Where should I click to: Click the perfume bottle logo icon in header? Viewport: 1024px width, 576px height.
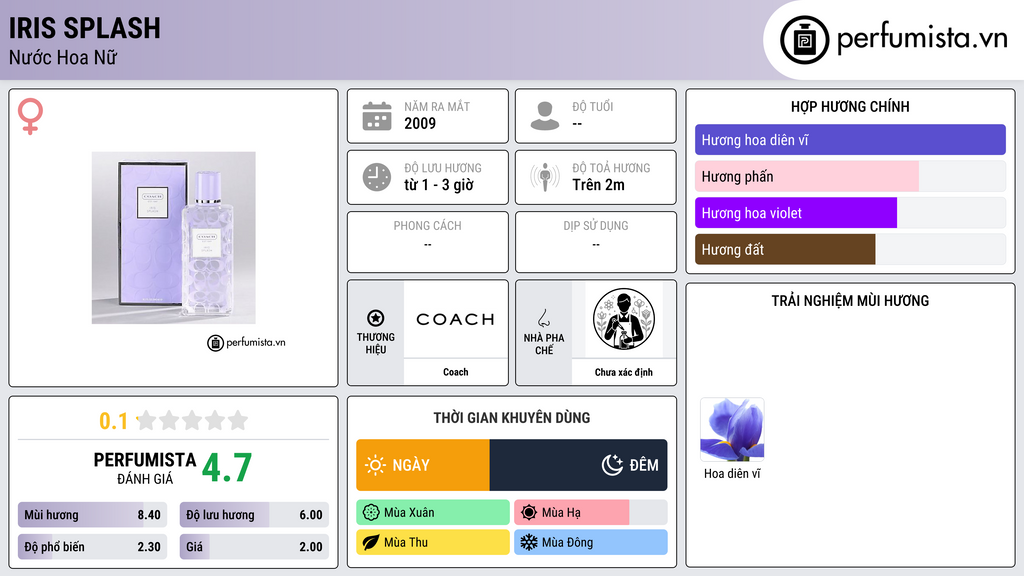click(x=804, y=40)
